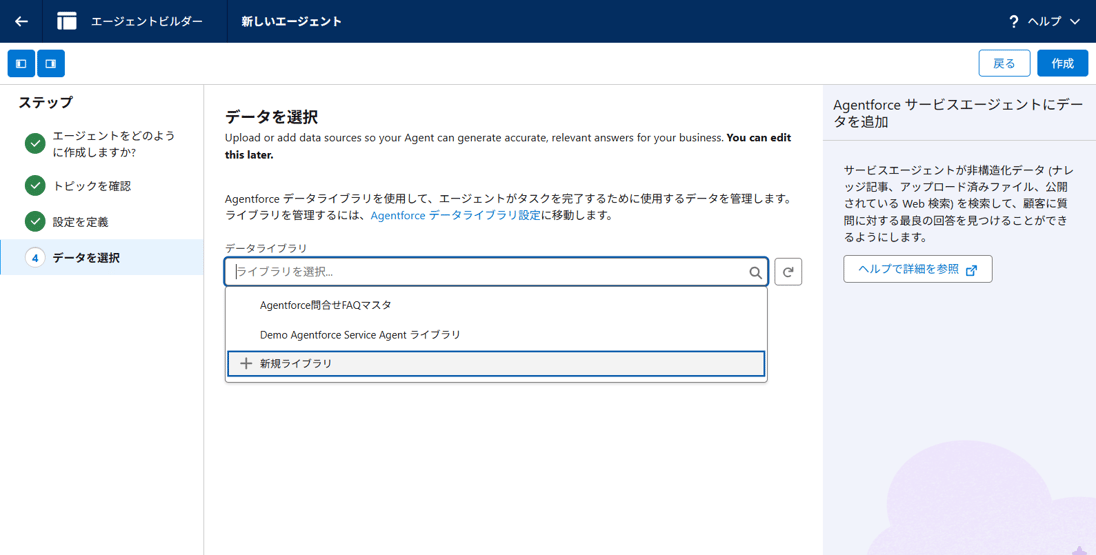Click the ステップ sidebar heading

45,102
